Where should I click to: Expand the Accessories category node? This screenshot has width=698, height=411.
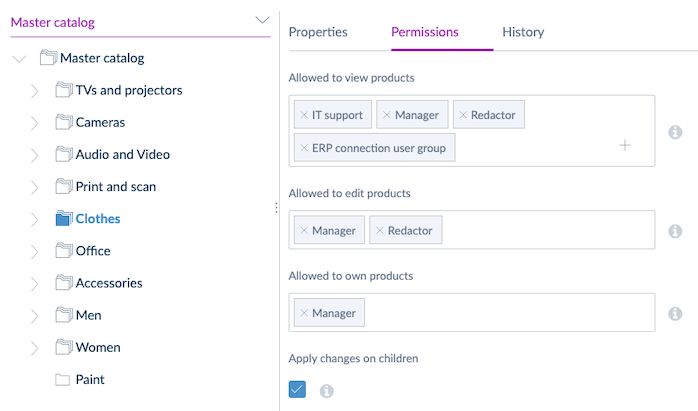(35, 283)
